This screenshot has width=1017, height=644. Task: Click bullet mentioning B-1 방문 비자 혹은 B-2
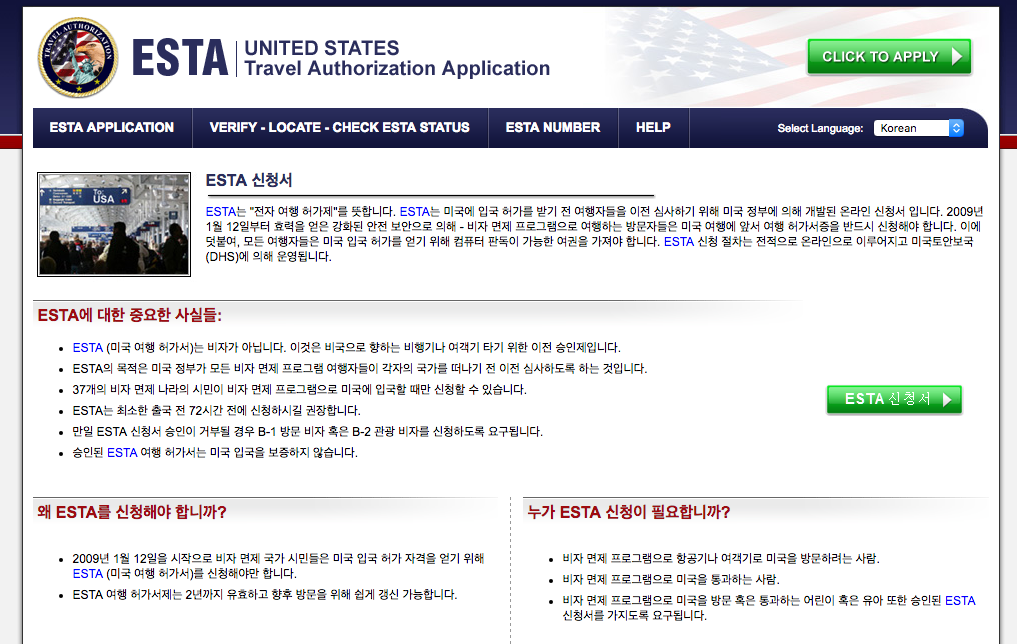point(307,431)
